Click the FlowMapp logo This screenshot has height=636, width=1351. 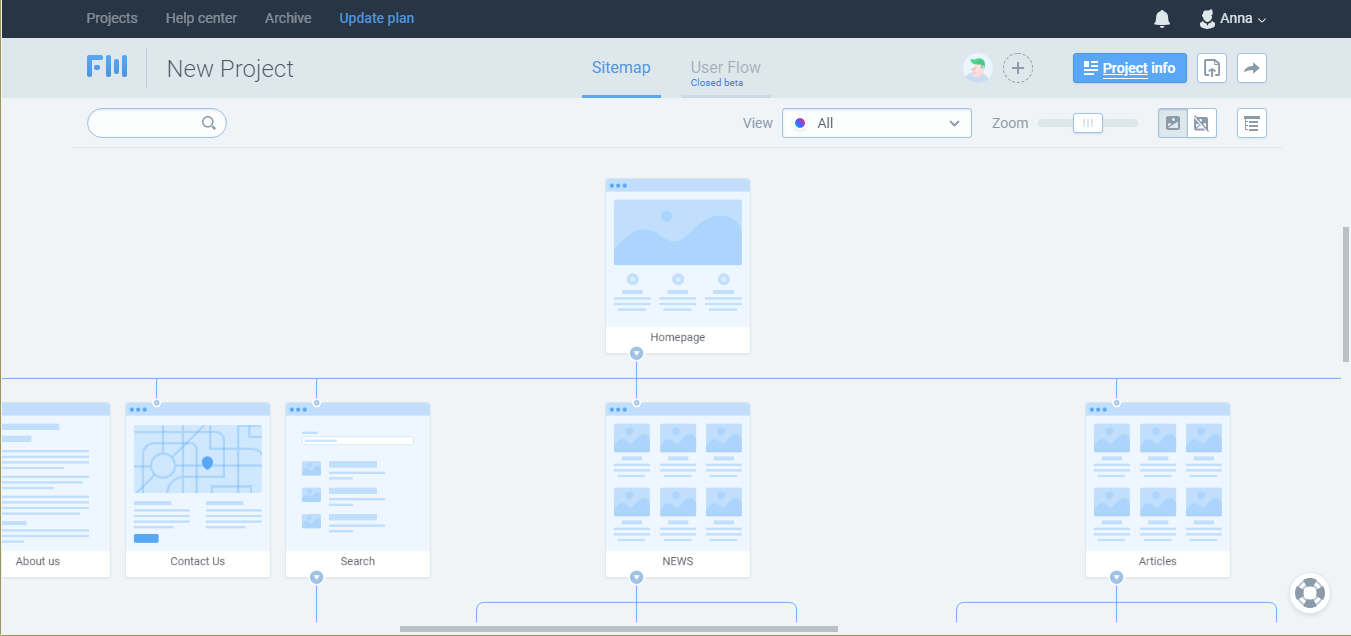click(107, 66)
